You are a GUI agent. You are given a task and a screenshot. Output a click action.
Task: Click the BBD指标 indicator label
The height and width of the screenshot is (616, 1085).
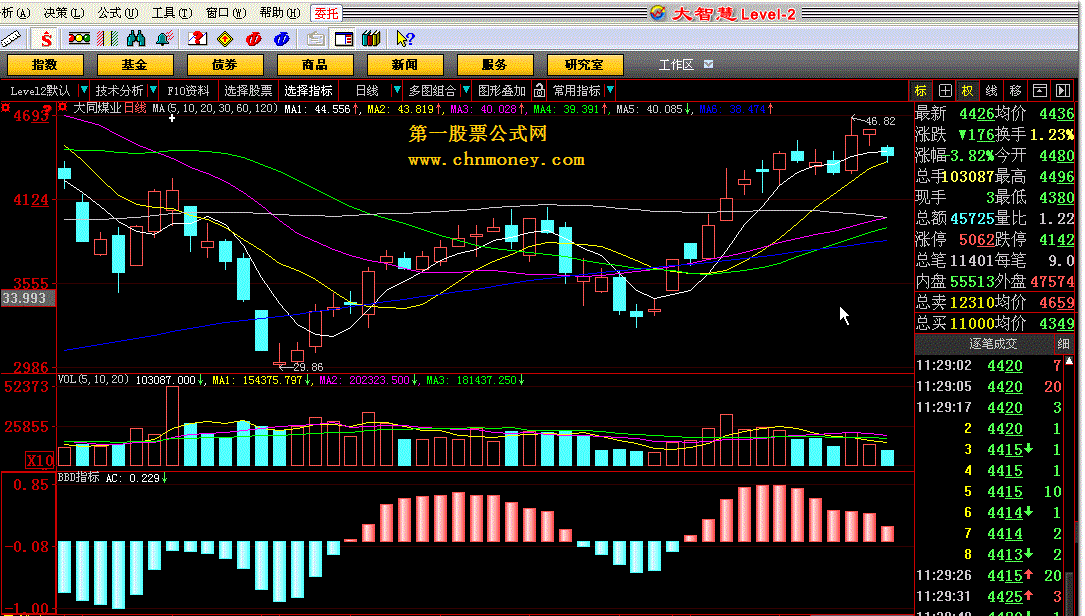point(79,478)
